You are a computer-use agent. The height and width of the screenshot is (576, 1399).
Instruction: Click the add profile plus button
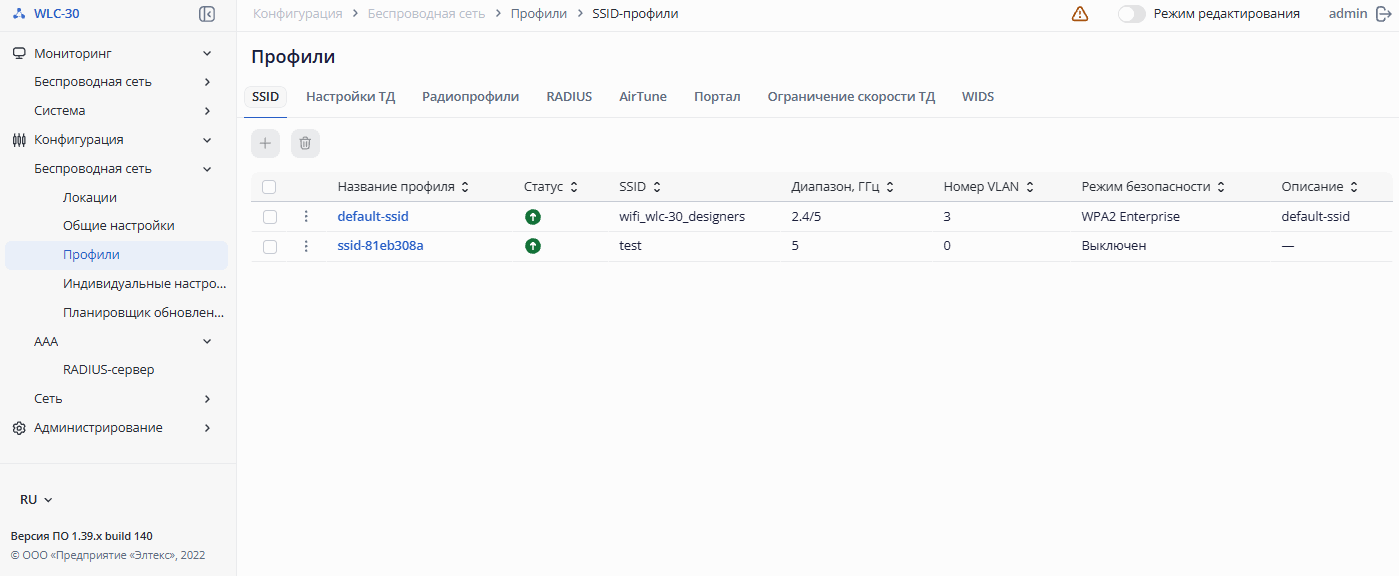pyautogui.click(x=265, y=143)
